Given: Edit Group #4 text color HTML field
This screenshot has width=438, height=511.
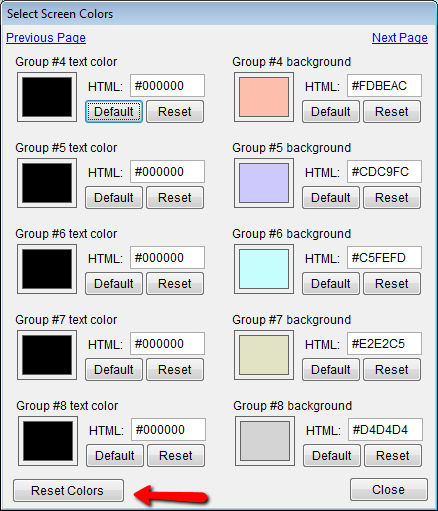Looking at the screenshot, I should (x=167, y=86).
